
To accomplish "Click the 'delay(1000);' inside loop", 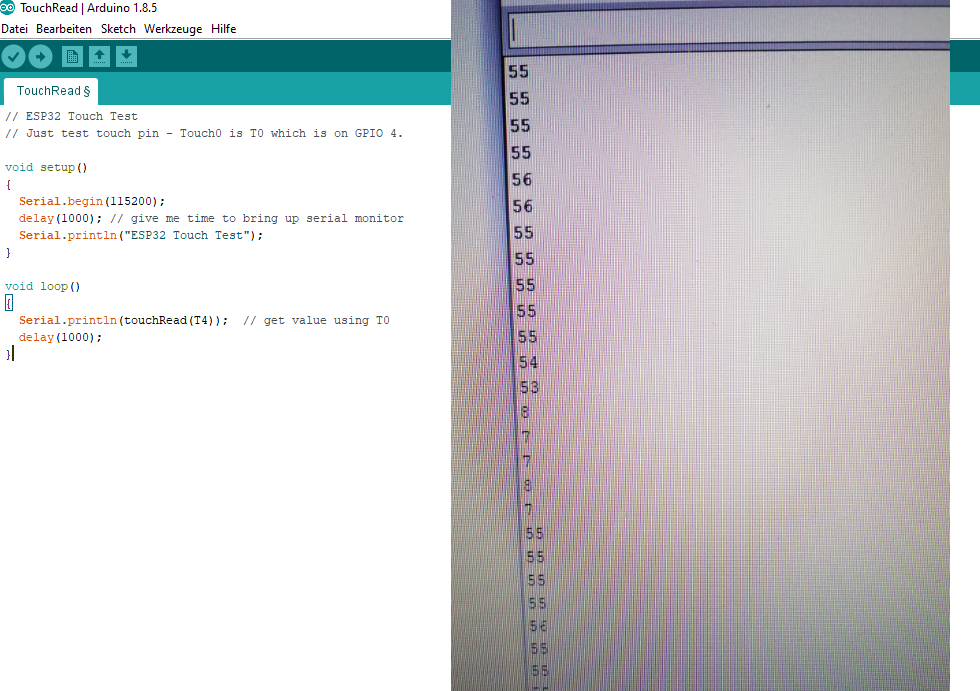I will click(x=60, y=337).
